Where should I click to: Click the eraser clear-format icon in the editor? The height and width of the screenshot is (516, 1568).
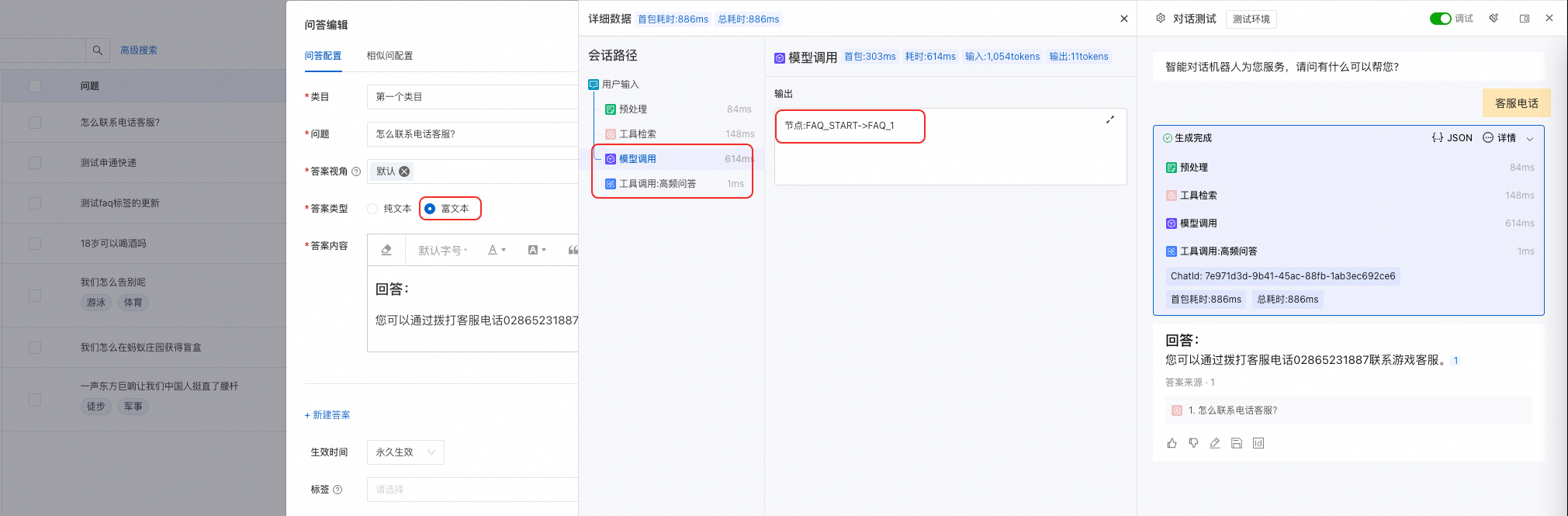pos(386,250)
